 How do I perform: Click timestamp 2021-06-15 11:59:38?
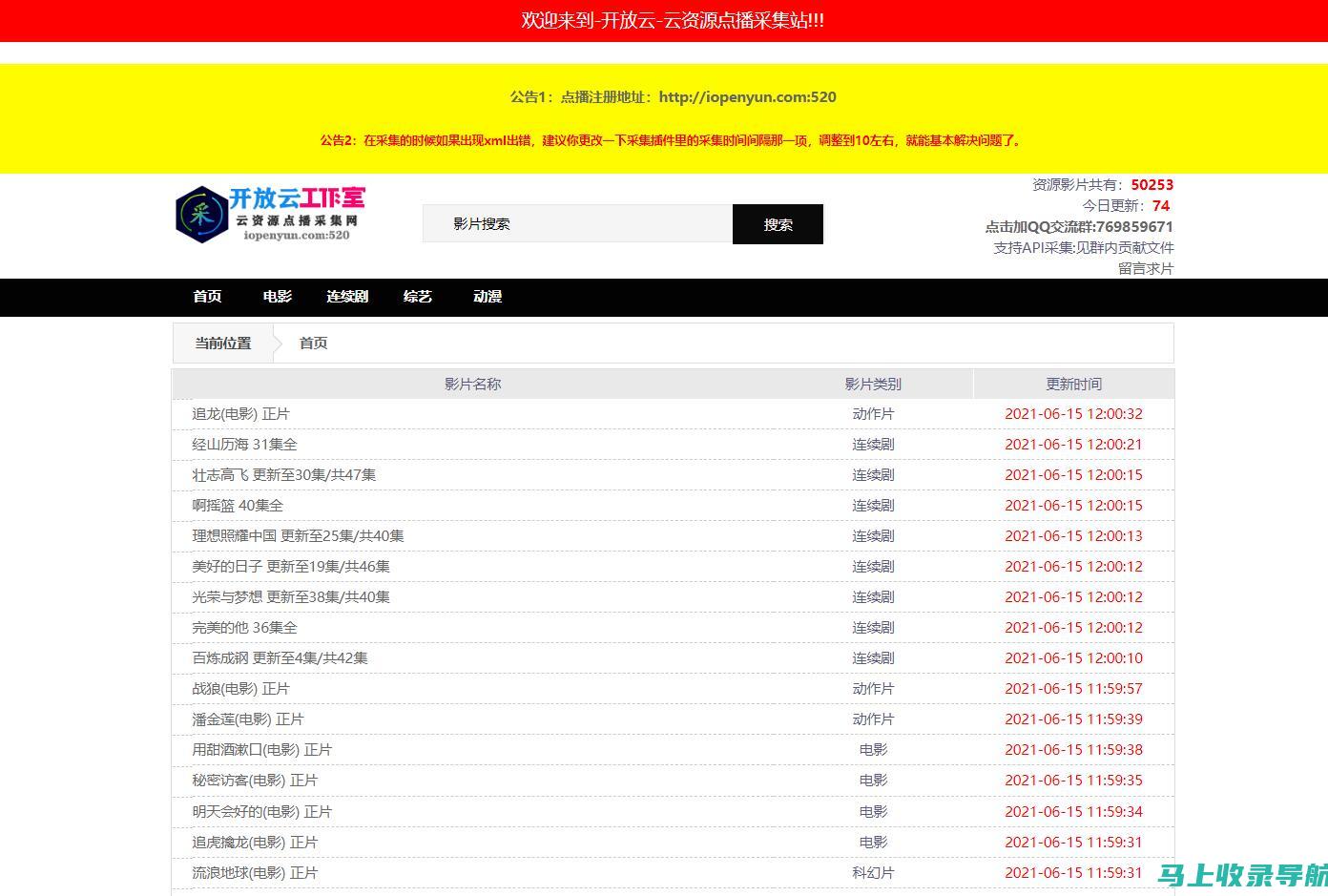tap(1073, 749)
